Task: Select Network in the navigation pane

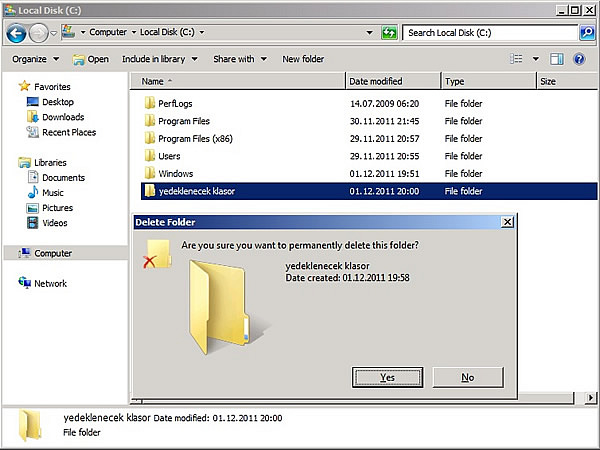Action: click(x=50, y=284)
